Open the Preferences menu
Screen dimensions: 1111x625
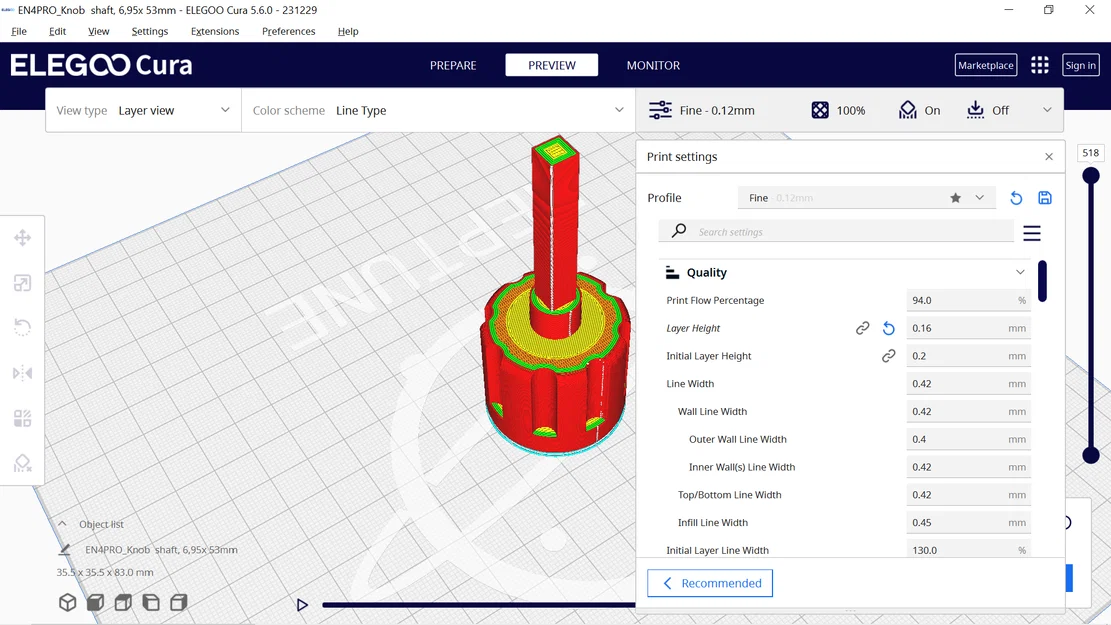[288, 31]
